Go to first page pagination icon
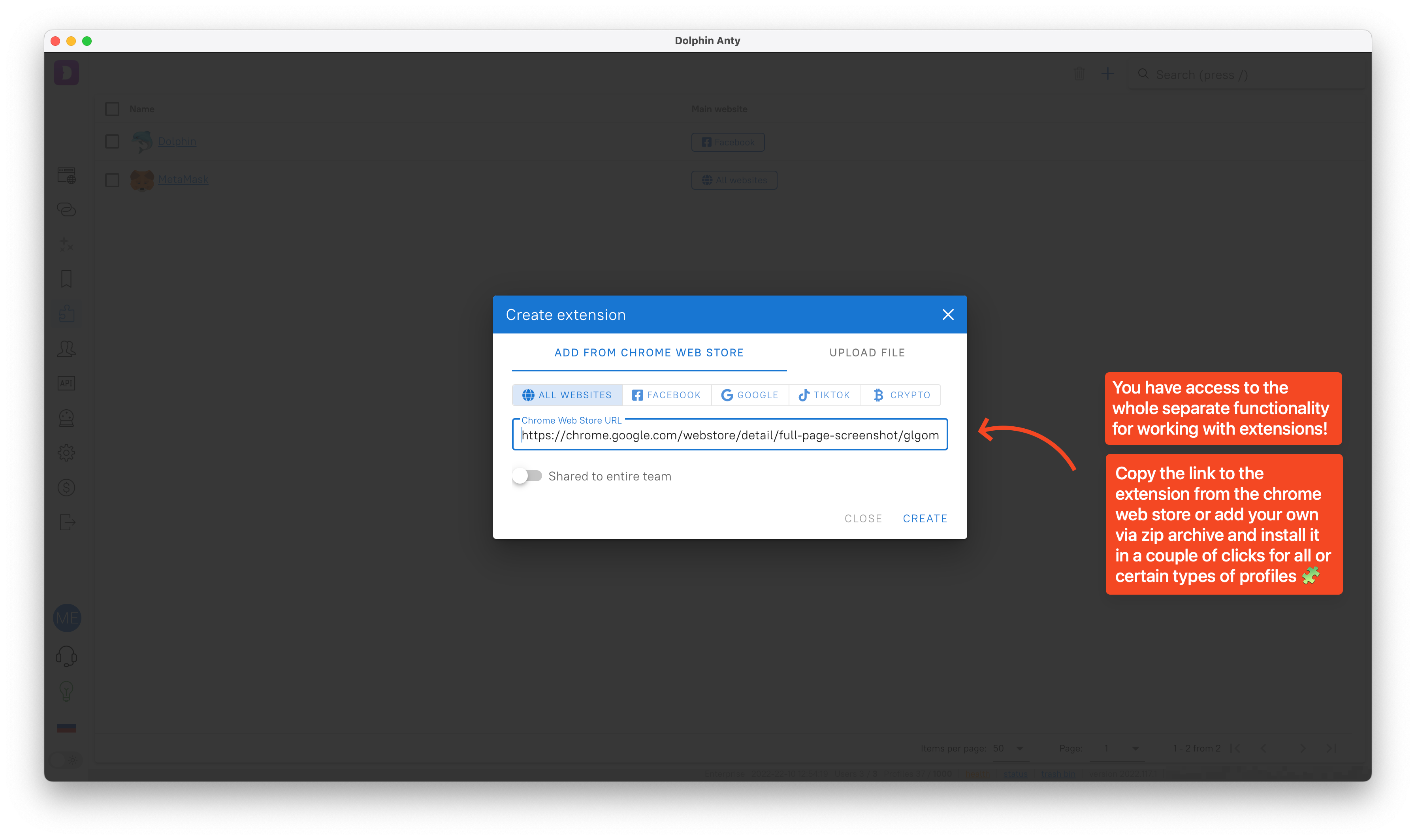Screen dimensions: 1416x840 (1236, 748)
